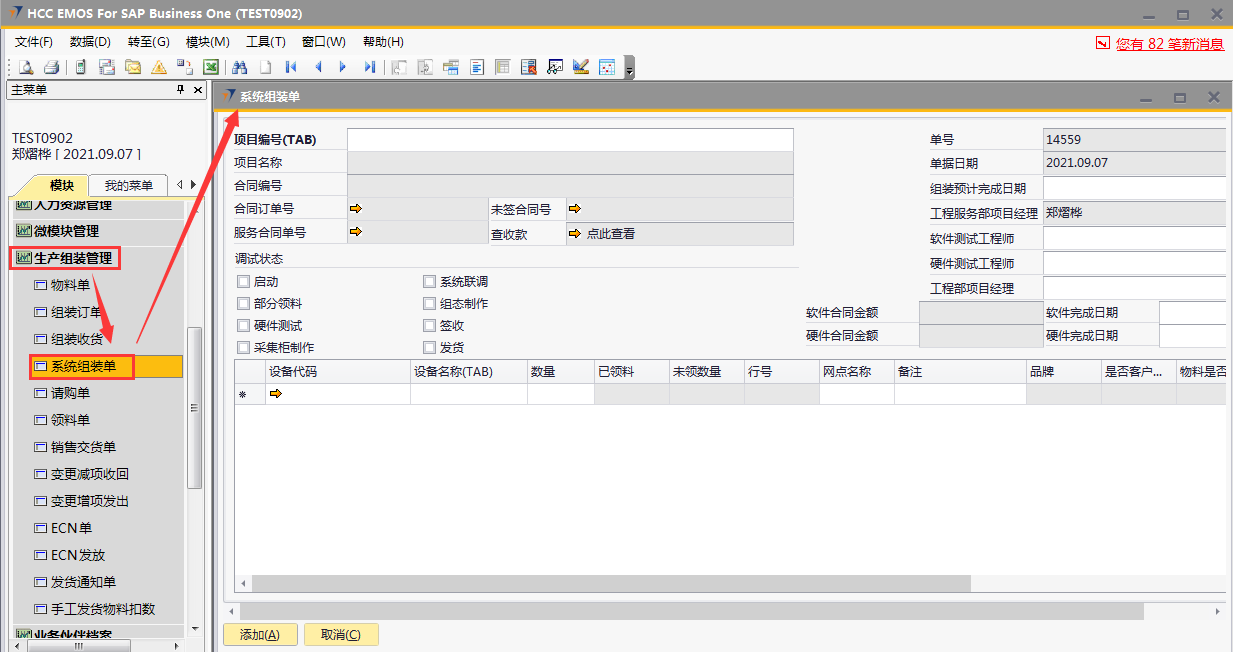Go to next record arrow icon
This screenshot has height=652, width=1233.
click(343, 67)
